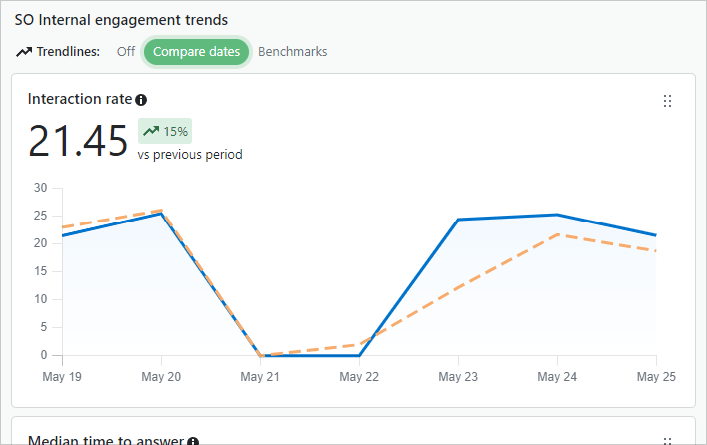This screenshot has width=707, height=445.
Task: Turn trendlines Off
Action: coord(125,52)
